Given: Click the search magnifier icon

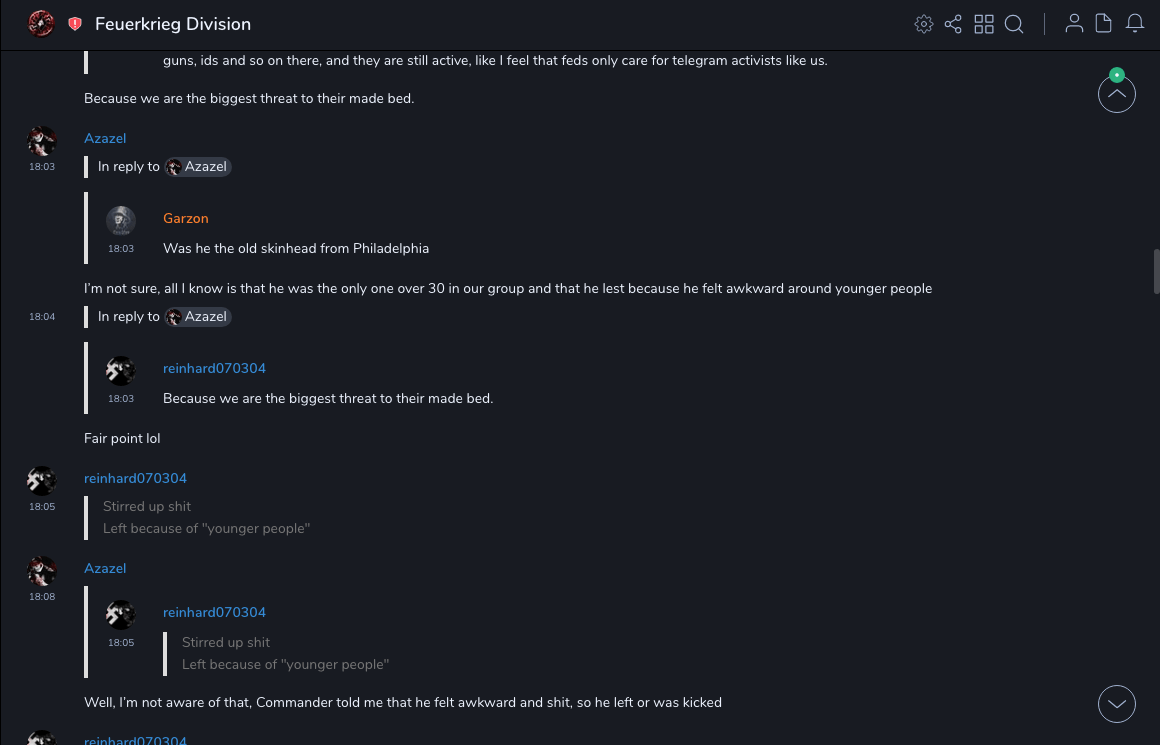Looking at the screenshot, I should [1014, 24].
